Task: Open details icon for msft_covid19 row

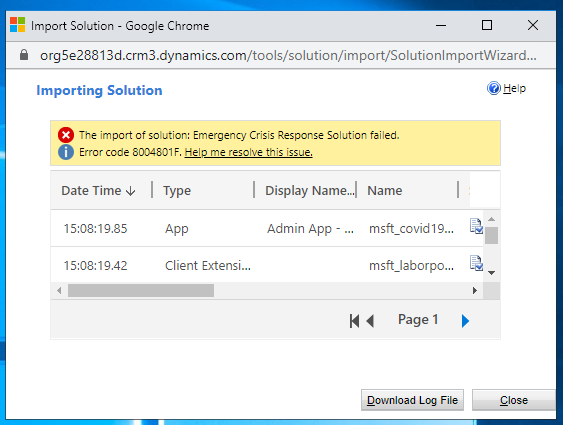Action: point(476,226)
